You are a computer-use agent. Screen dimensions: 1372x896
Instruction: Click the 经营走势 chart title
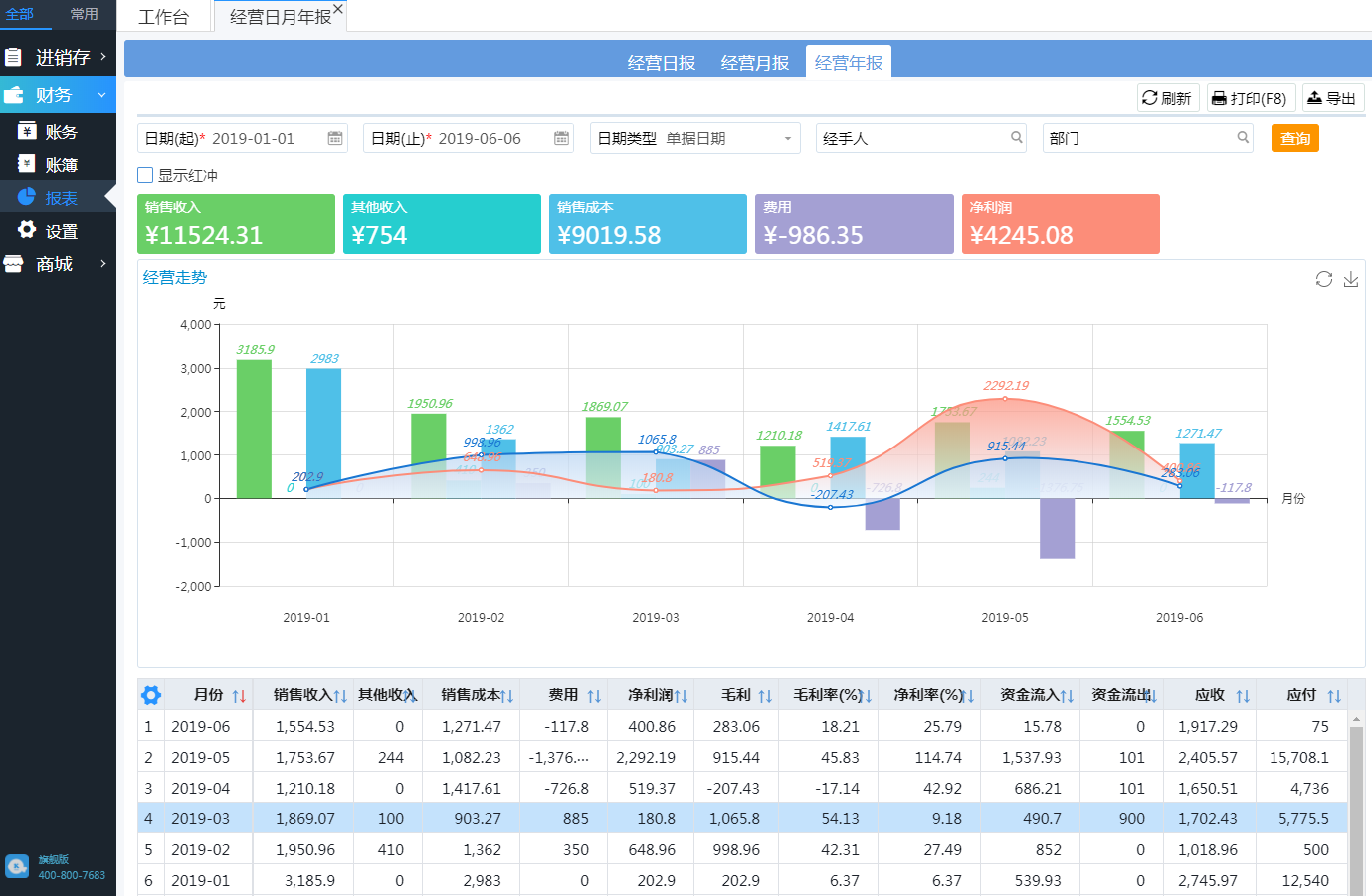175,278
